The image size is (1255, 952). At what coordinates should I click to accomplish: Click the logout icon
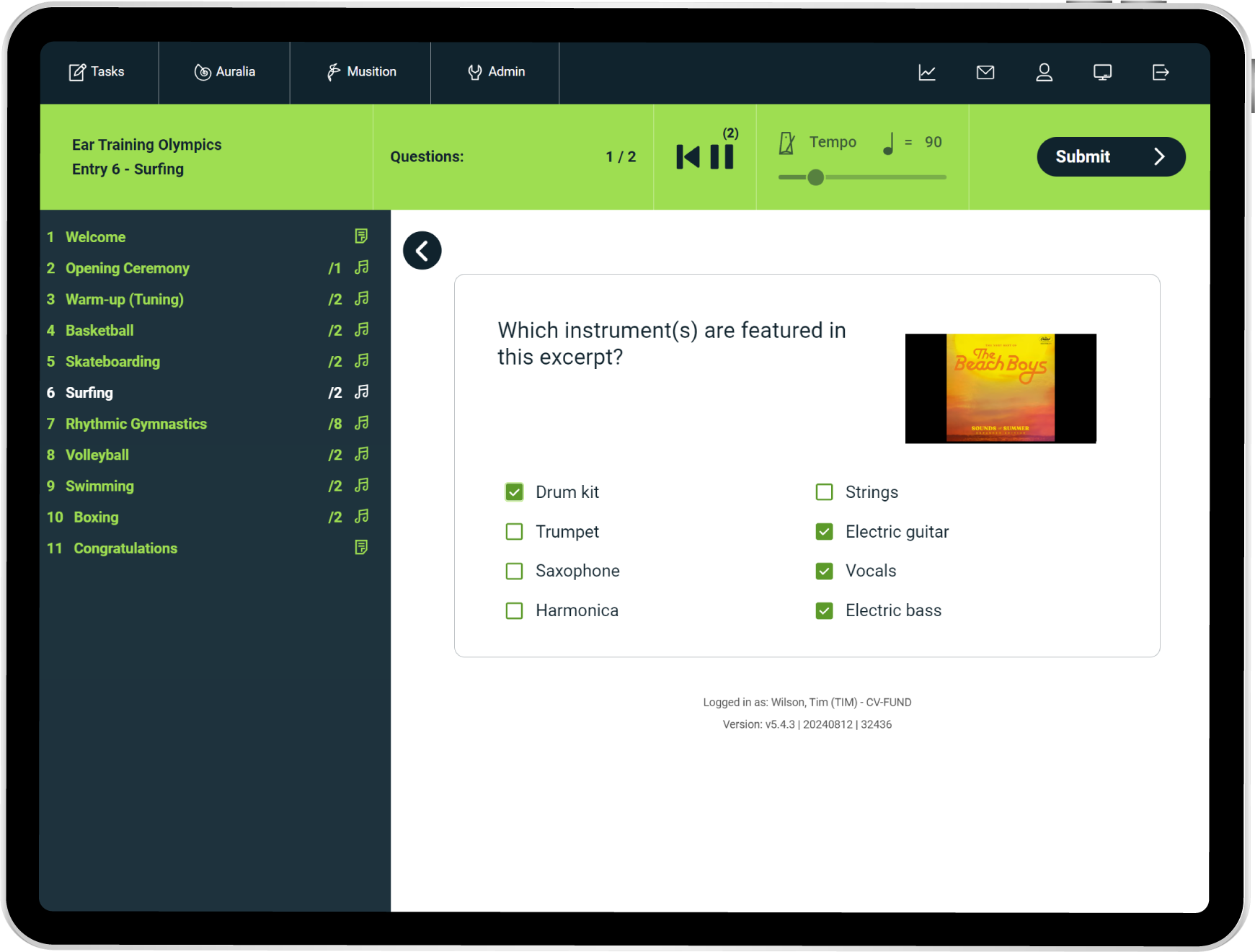point(1160,72)
